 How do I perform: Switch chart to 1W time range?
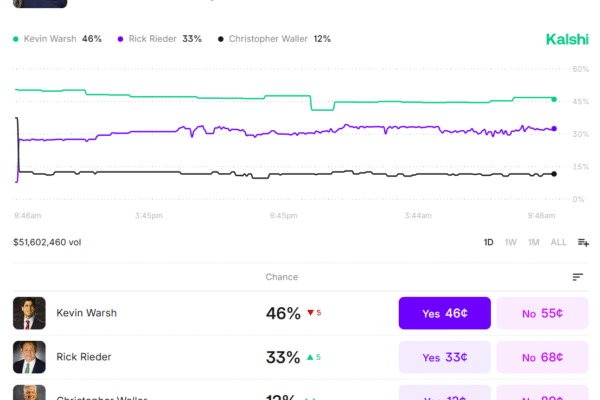coord(510,242)
